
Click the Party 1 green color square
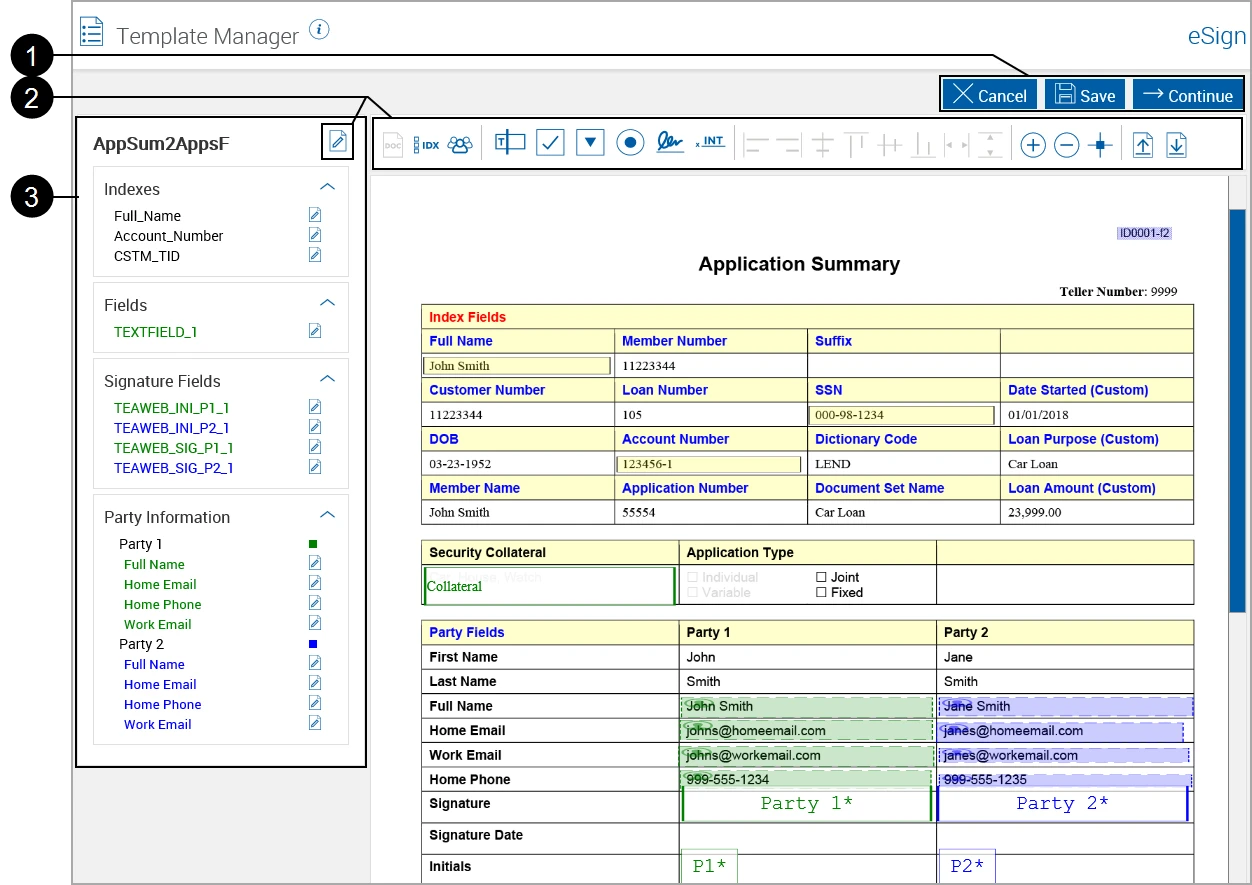(x=313, y=544)
